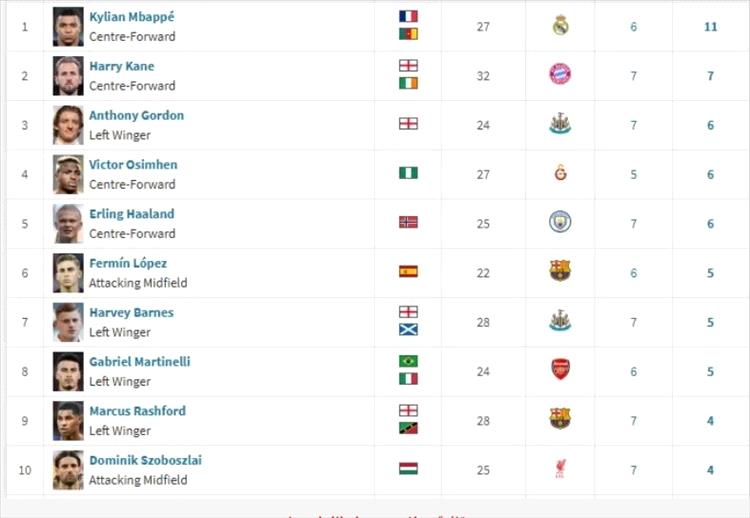Open Dominik Szoboszlai's player profile link
The width and height of the screenshot is (750, 518).
[x=145, y=460]
